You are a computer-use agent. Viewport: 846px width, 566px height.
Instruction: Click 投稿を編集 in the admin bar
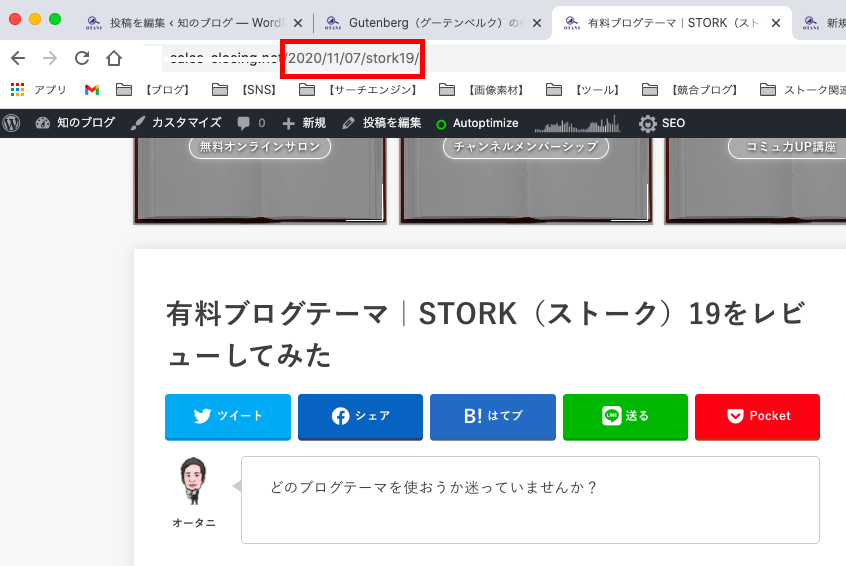click(381, 123)
